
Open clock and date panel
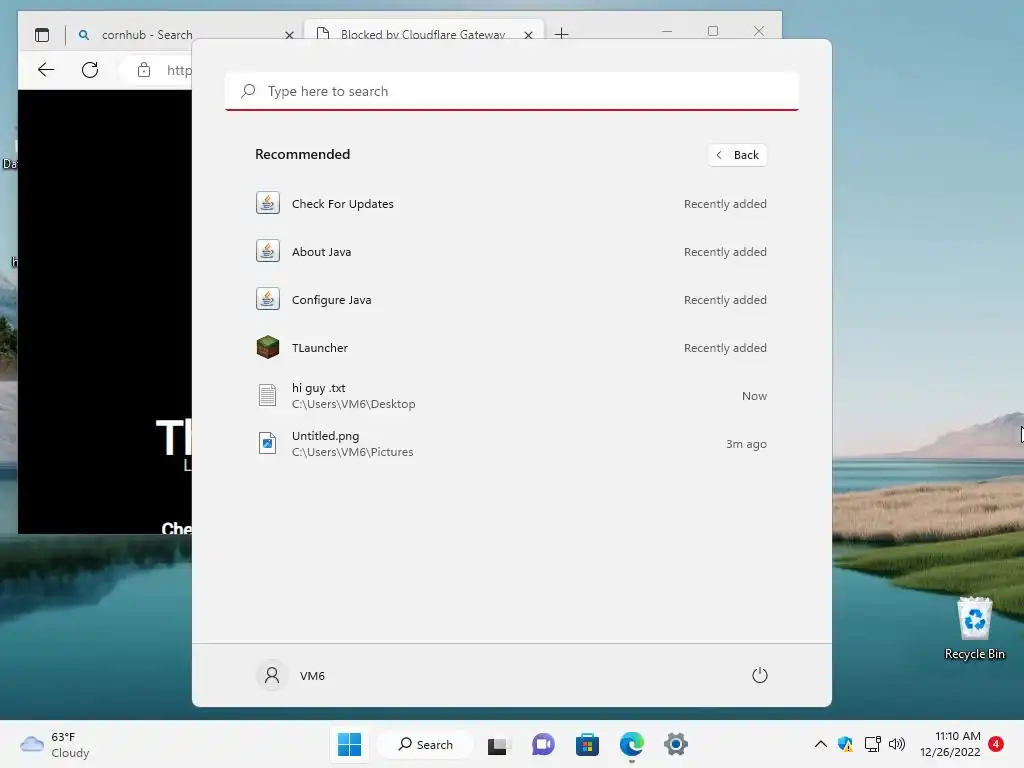(x=950, y=744)
